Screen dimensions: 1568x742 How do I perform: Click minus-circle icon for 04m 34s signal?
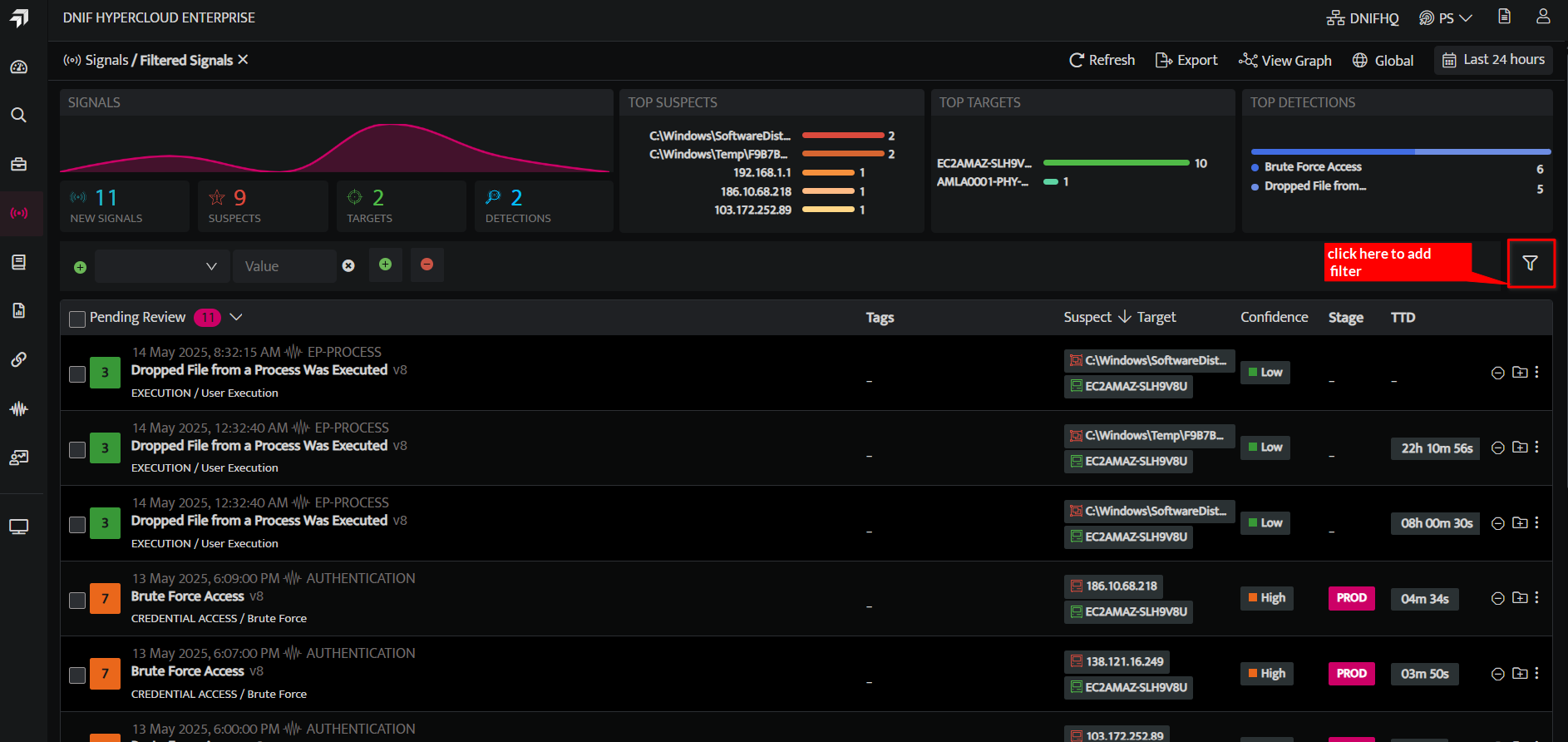click(1498, 598)
